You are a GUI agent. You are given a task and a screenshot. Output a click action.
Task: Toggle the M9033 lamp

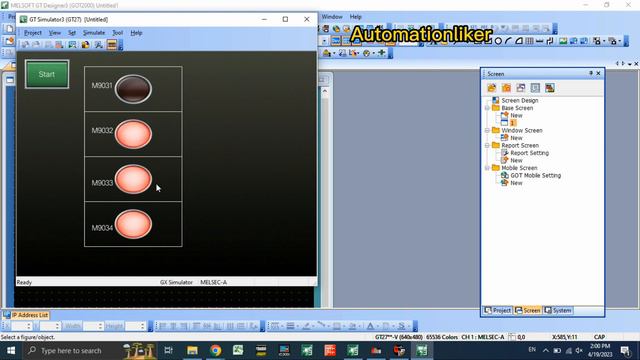coord(133,179)
